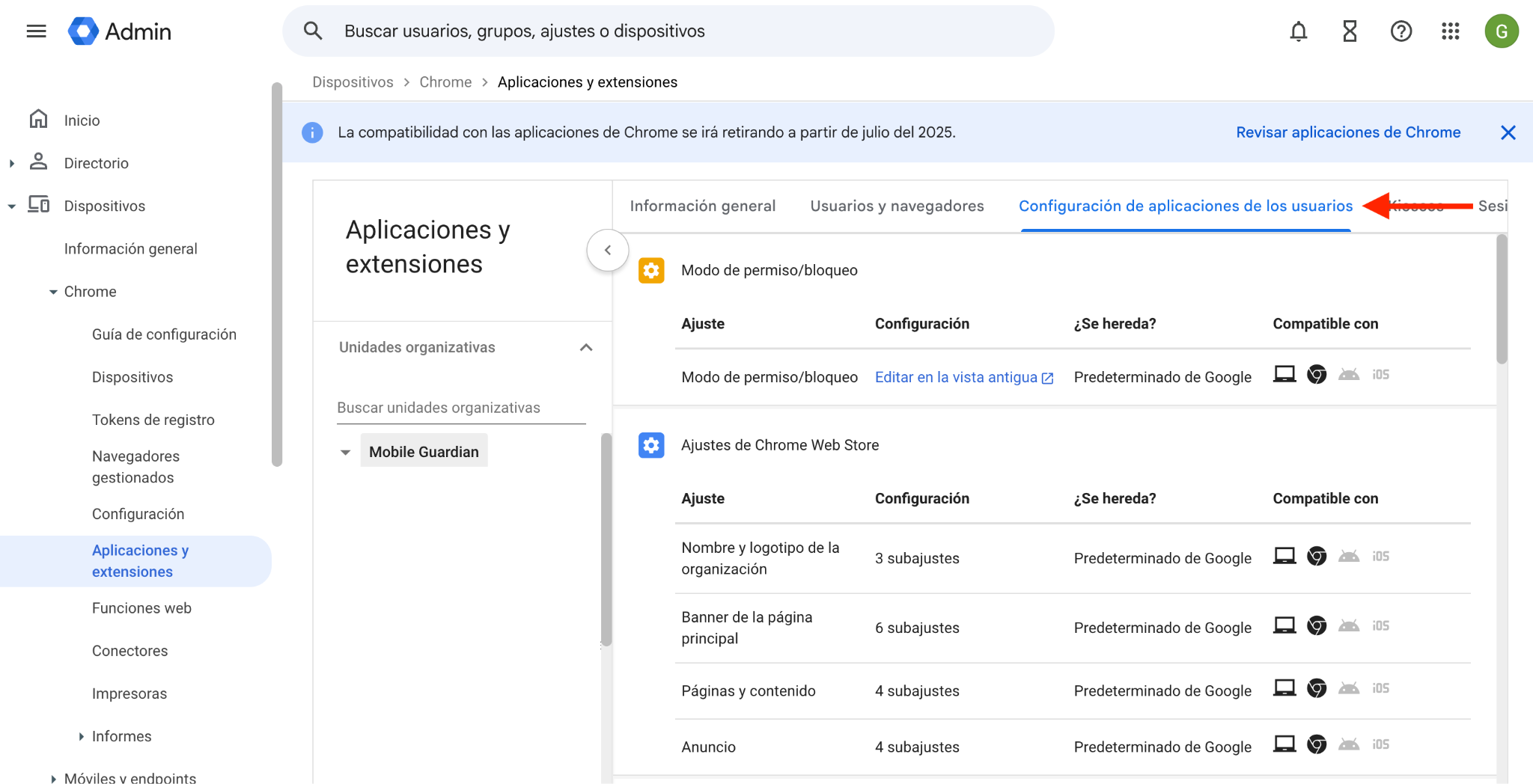This screenshot has height=784, width=1533.
Task: Open Editar en la vista antigua link
Action: (963, 378)
